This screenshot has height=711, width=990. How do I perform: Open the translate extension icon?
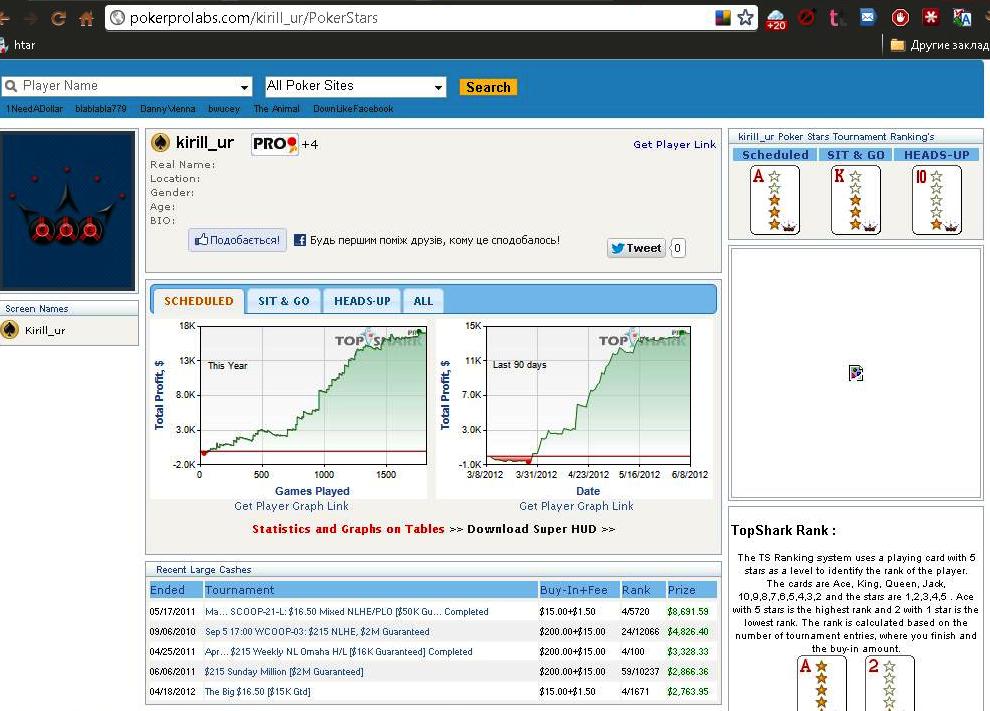click(x=962, y=18)
